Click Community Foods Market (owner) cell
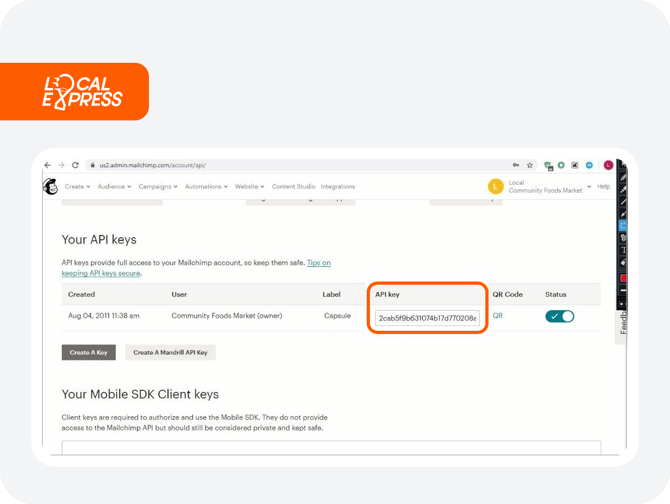670x504 pixels. pyautogui.click(x=227, y=316)
